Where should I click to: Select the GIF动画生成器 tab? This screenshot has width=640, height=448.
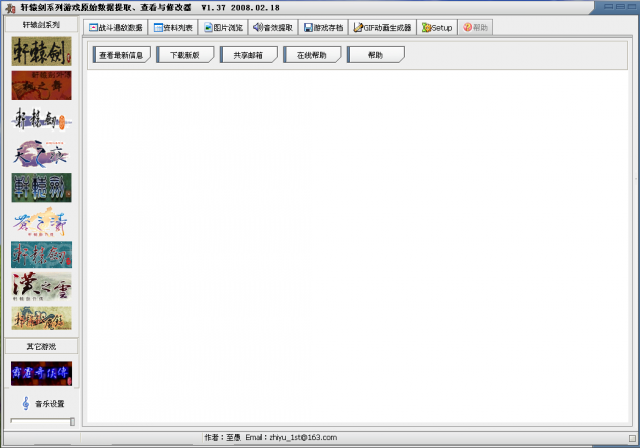click(x=382, y=27)
